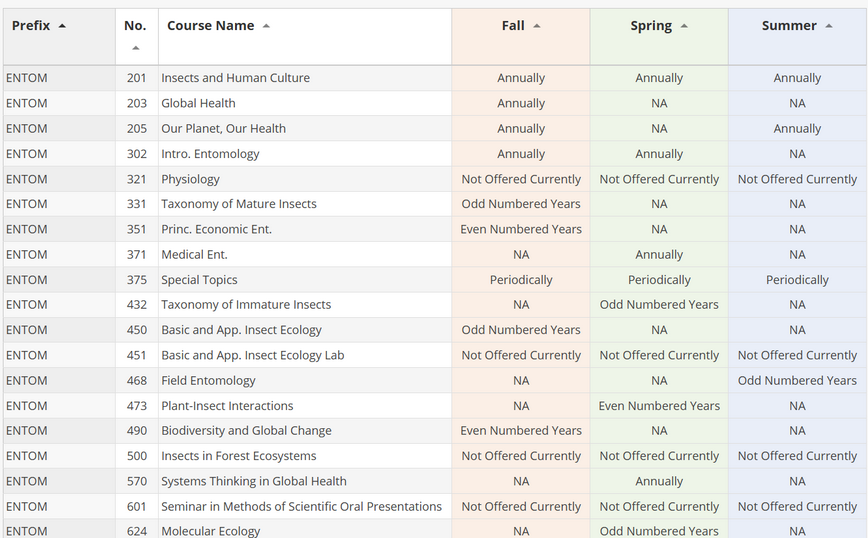Click sort arrow next to Summer header
This screenshot has height=544, width=868.
click(x=829, y=26)
